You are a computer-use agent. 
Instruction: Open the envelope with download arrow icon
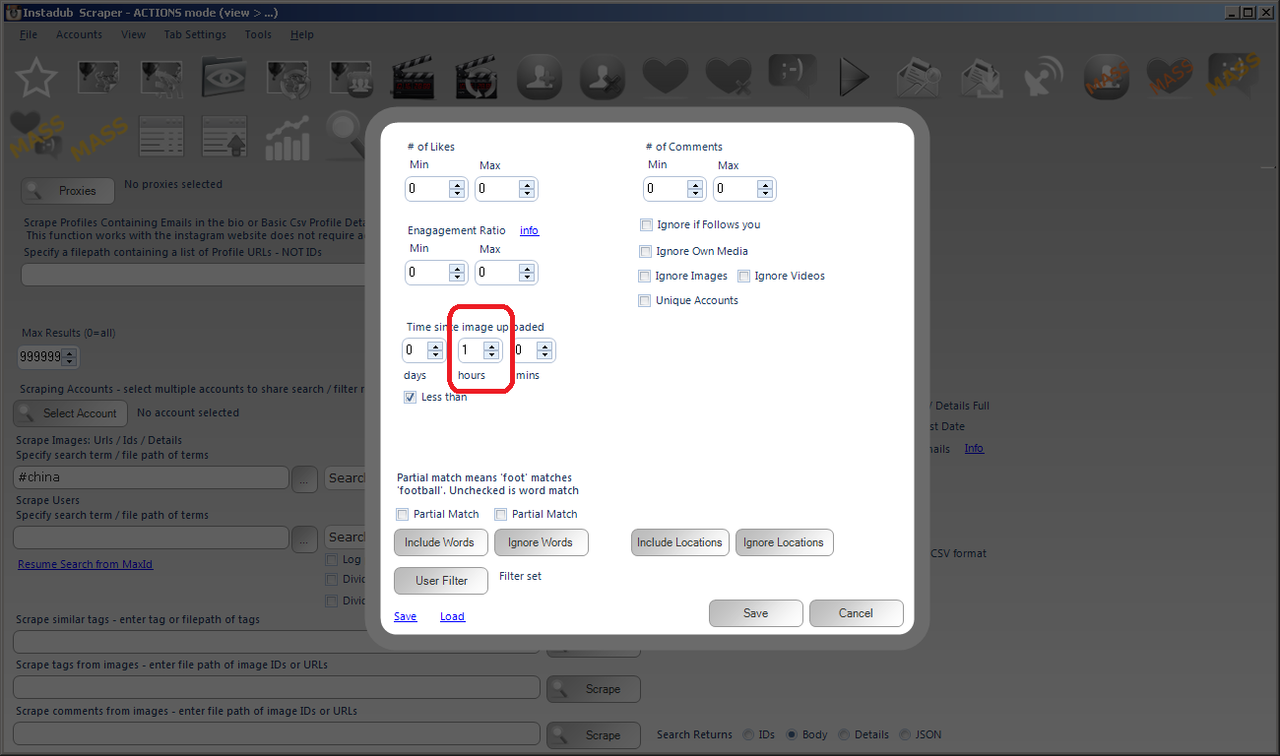coord(980,76)
